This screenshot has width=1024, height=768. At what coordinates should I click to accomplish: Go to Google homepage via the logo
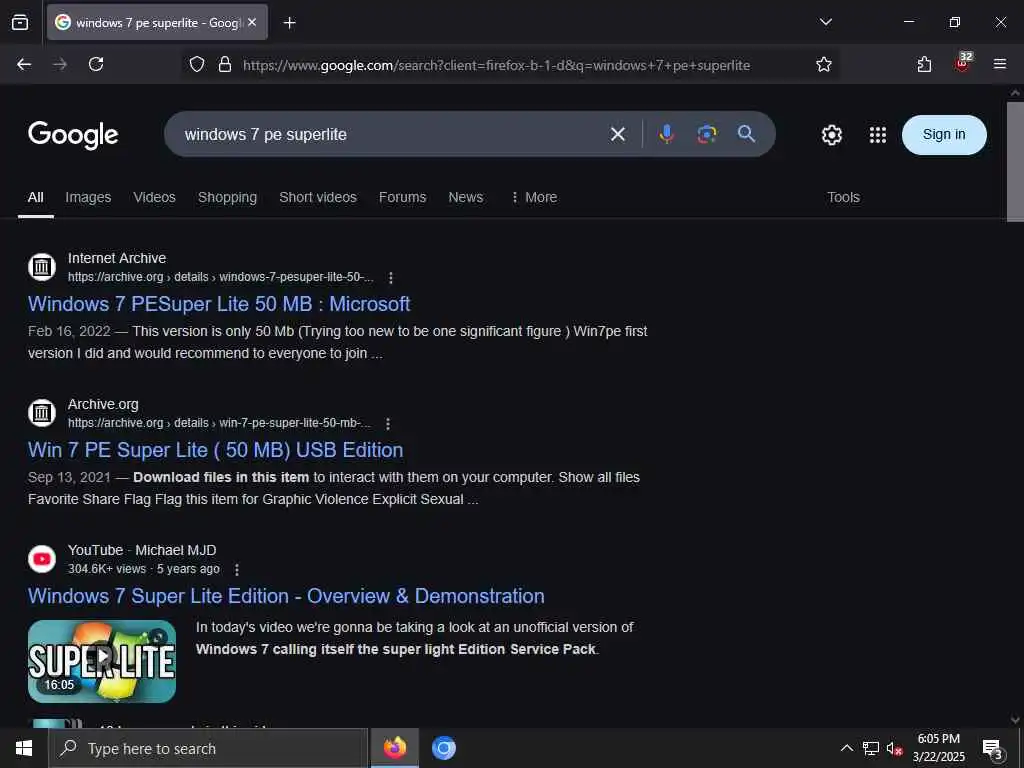click(x=73, y=135)
